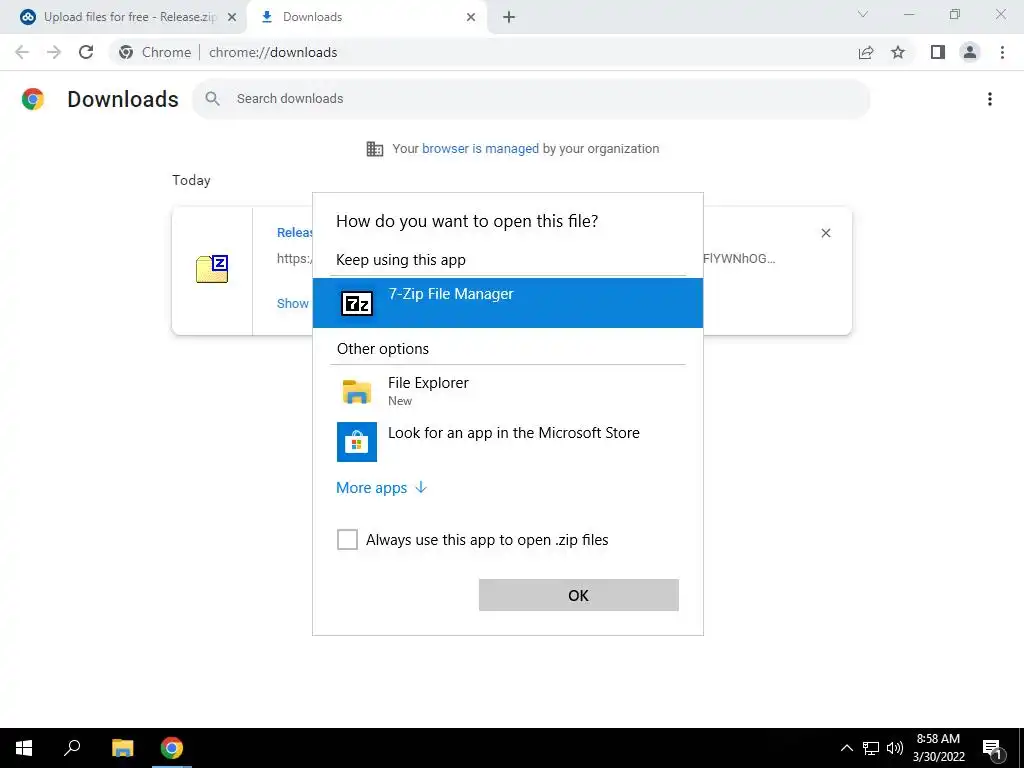Click the taskbar clock 8:58 AM
Screen dimensions: 1024x768
[938, 748]
